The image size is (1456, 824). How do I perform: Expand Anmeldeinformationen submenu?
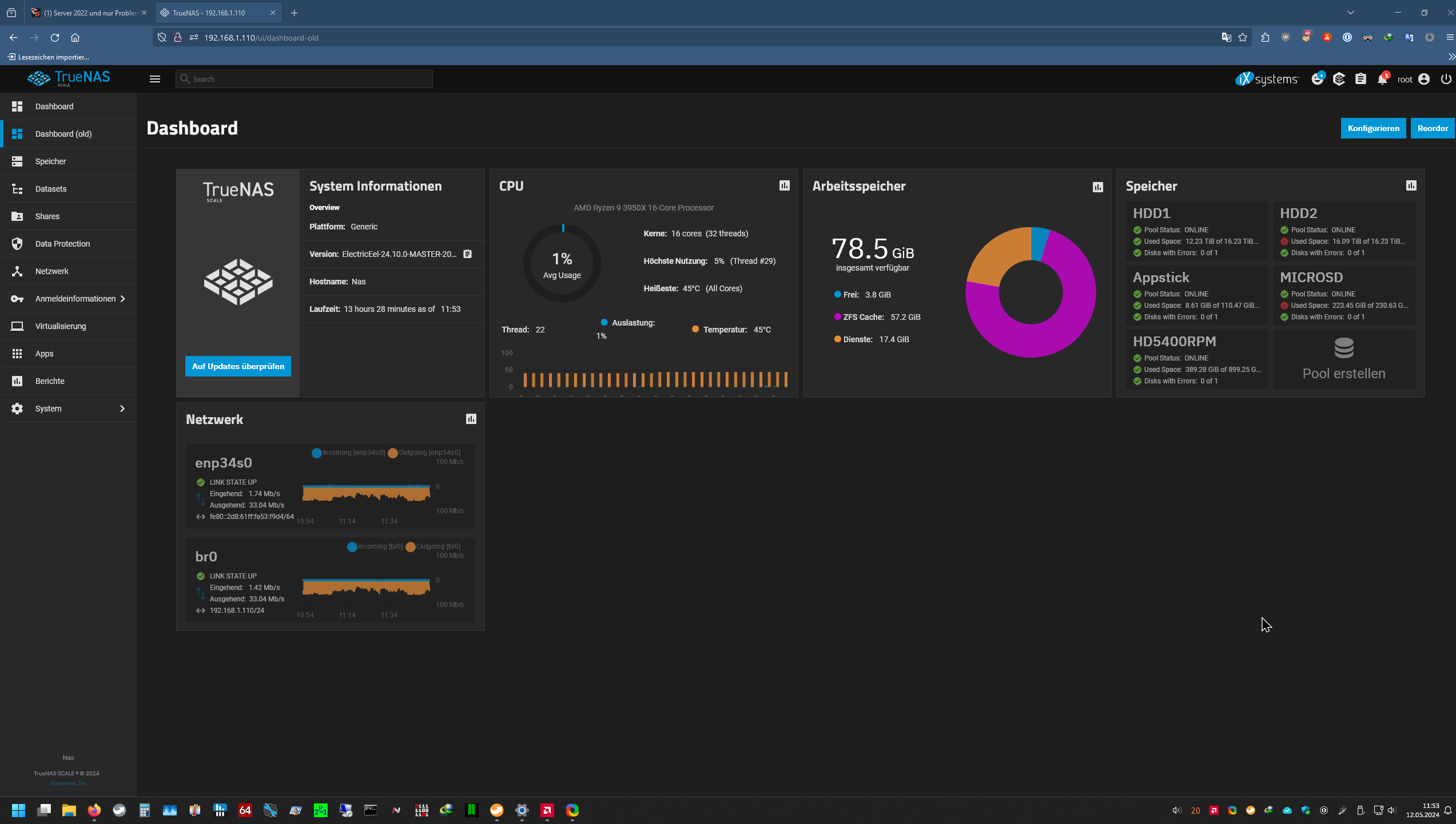point(122,298)
